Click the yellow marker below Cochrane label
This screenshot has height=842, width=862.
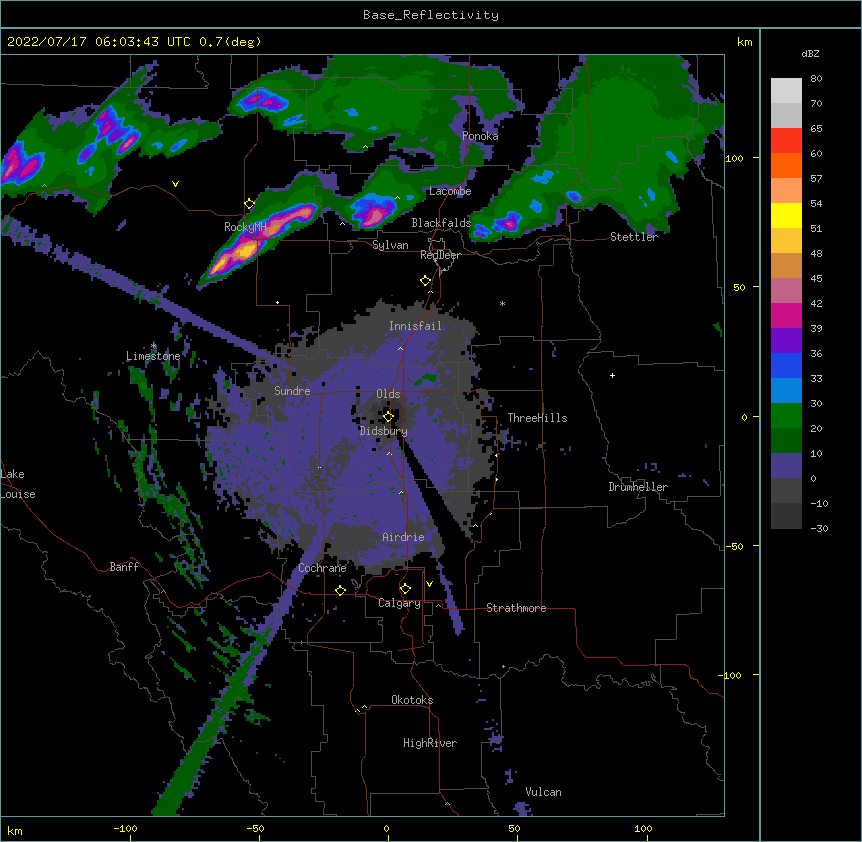(340, 590)
